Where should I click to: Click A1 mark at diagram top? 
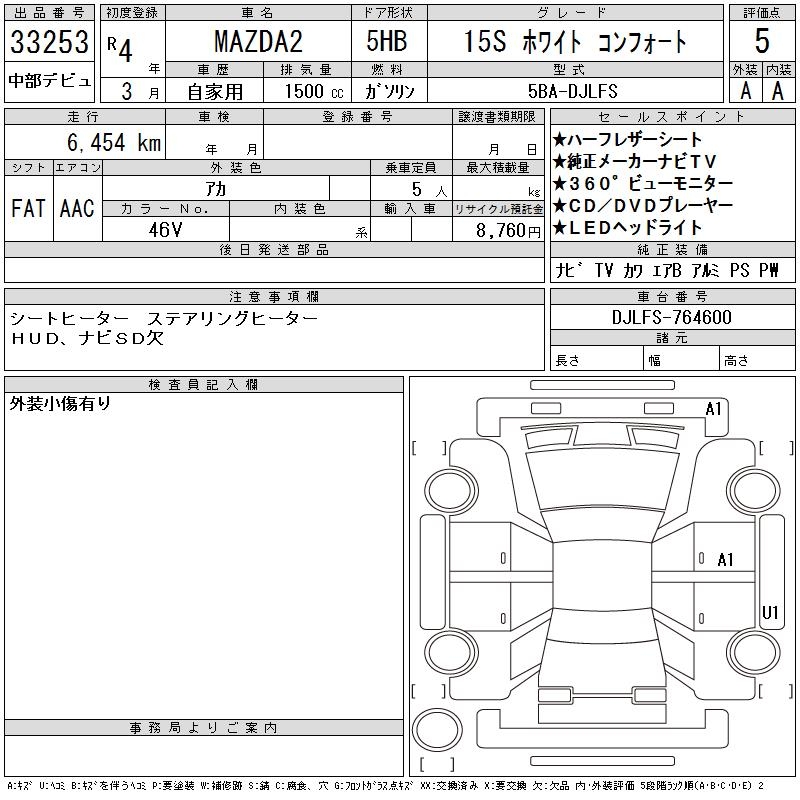pos(713,409)
